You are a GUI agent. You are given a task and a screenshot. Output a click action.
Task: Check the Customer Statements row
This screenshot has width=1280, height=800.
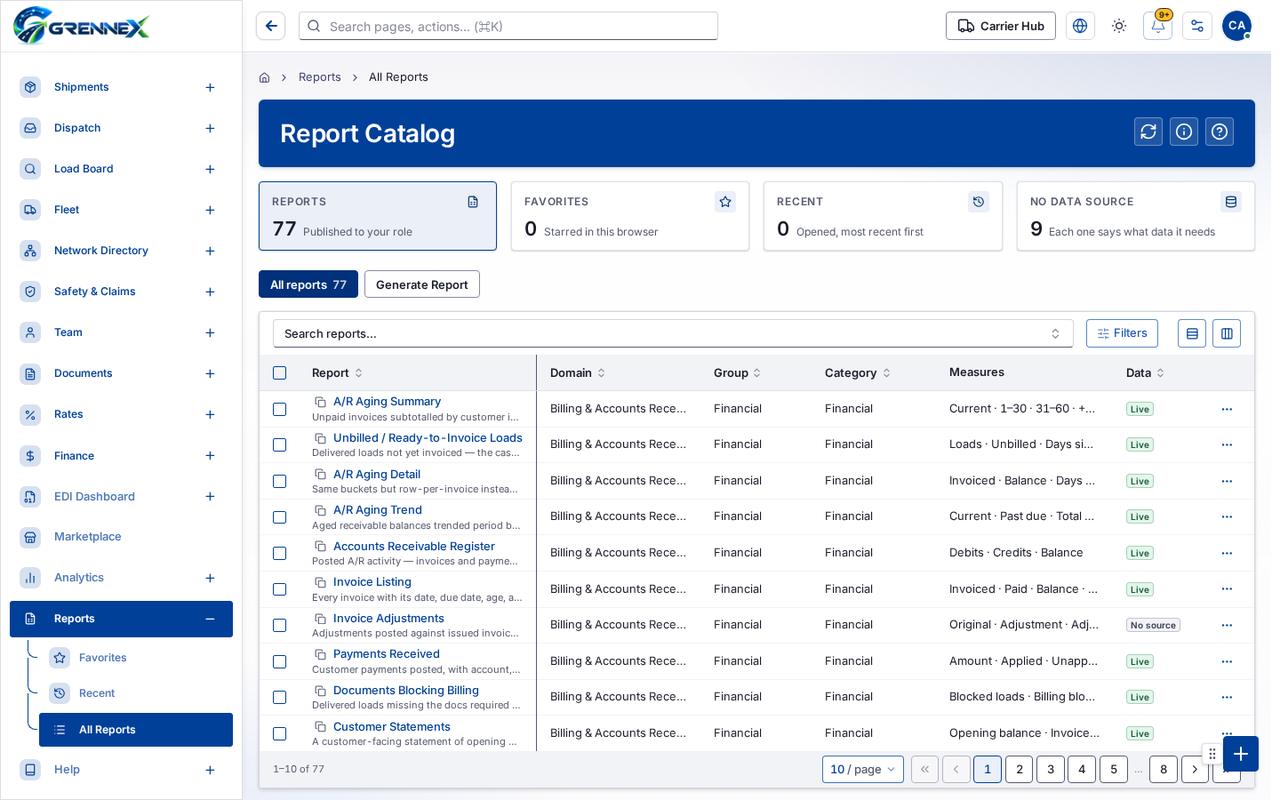280,733
